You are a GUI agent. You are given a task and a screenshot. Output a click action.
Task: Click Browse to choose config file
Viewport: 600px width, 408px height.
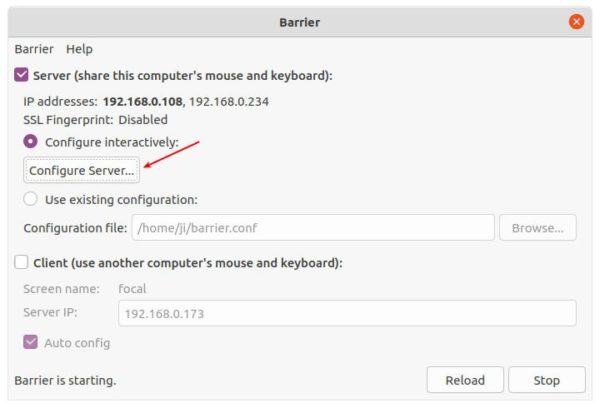click(538, 228)
